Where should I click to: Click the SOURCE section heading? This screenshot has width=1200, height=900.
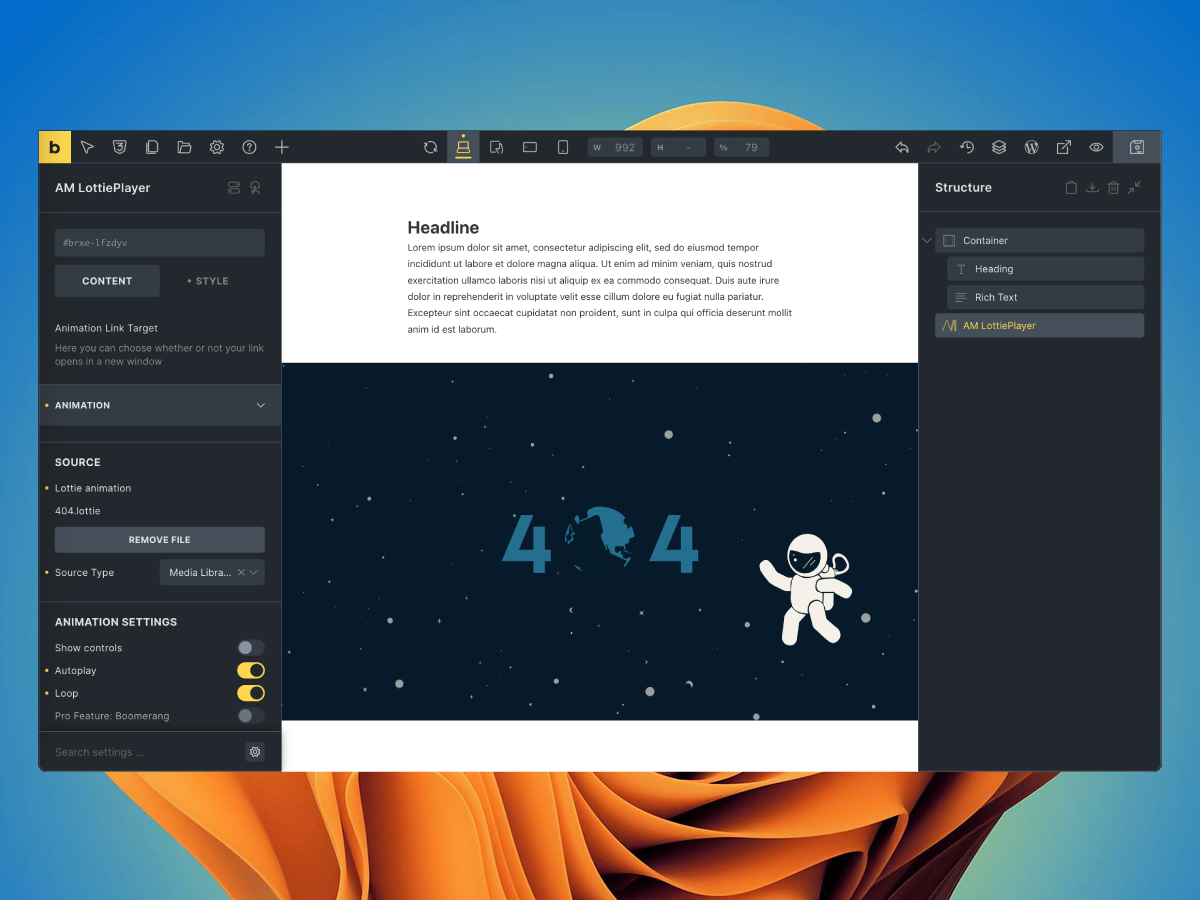[78, 462]
